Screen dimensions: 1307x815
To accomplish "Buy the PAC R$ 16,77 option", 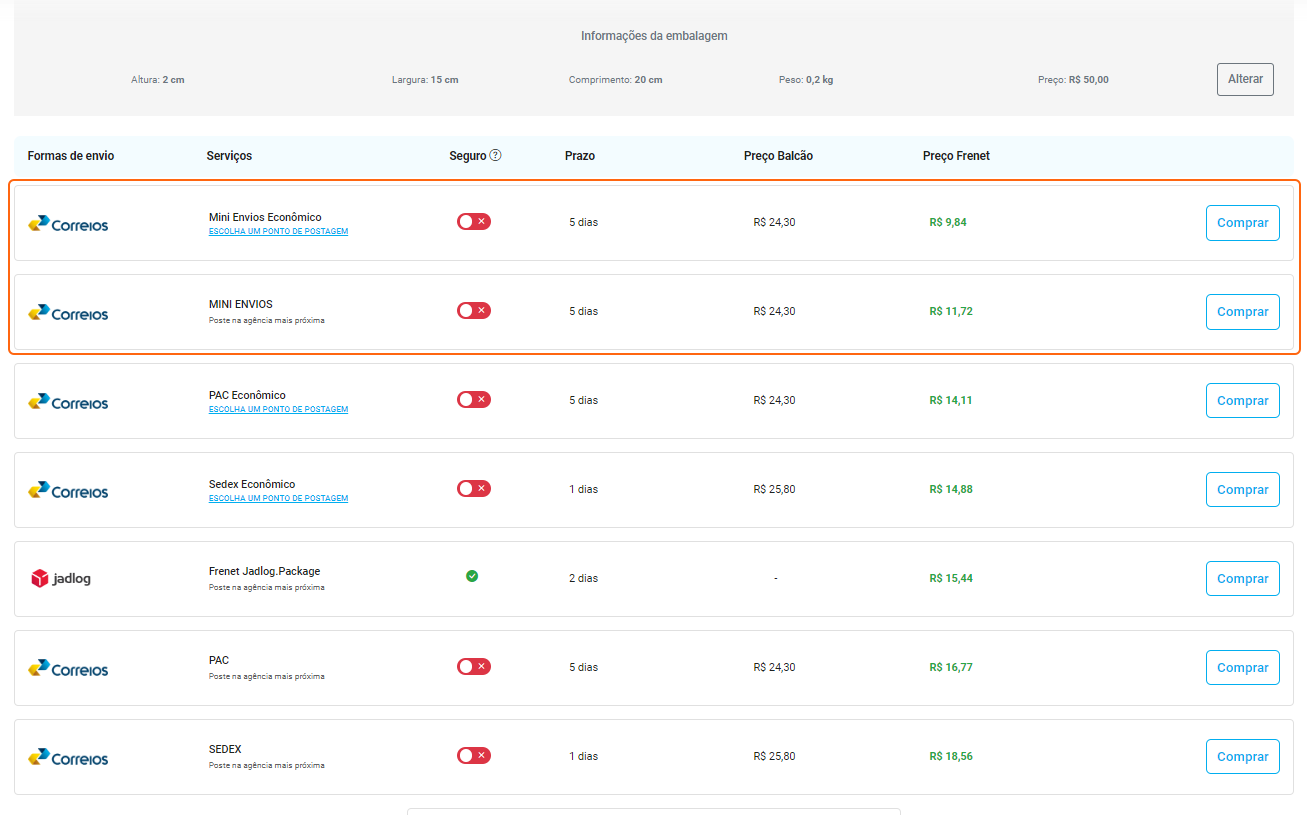I will (x=1243, y=668).
